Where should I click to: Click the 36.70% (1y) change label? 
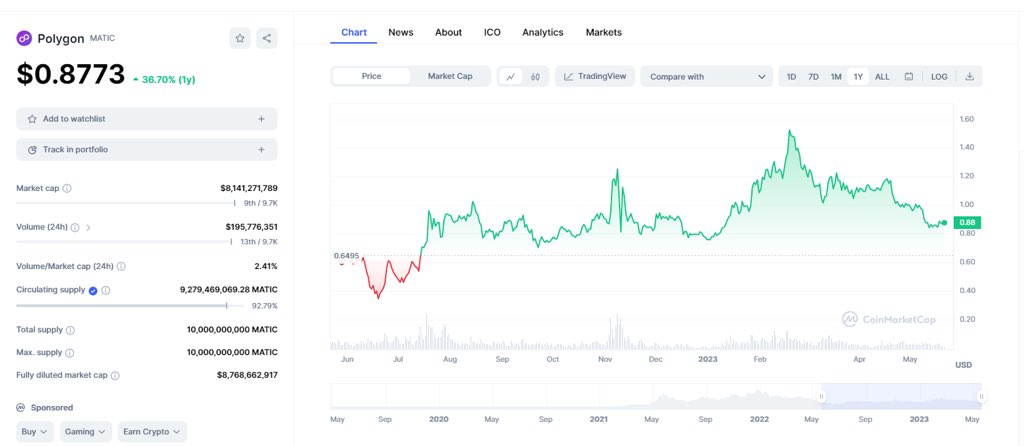(164, 80)
